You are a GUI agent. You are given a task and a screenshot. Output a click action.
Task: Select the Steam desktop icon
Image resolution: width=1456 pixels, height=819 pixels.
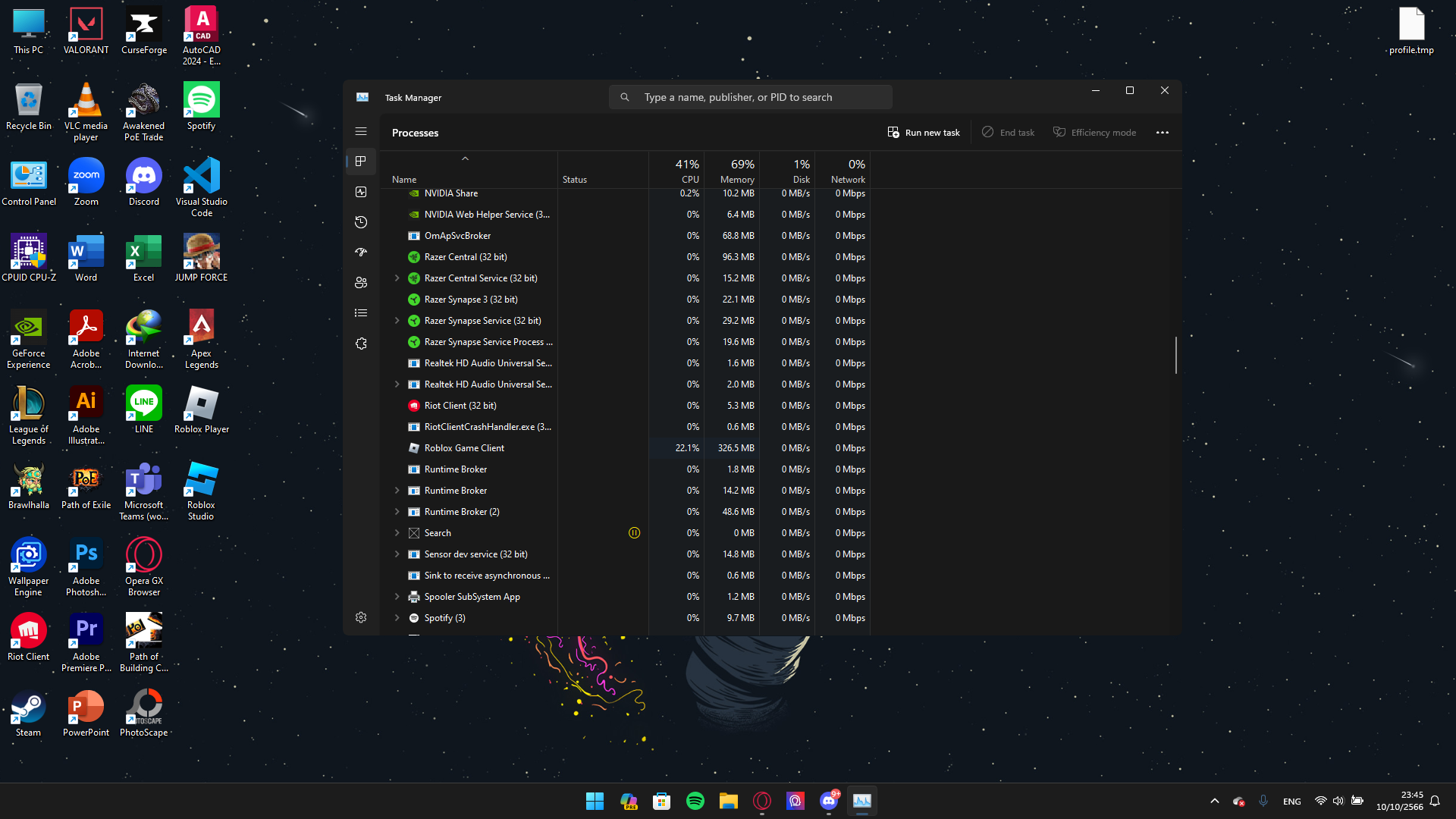pyautogui.click(x=28, y=714)
